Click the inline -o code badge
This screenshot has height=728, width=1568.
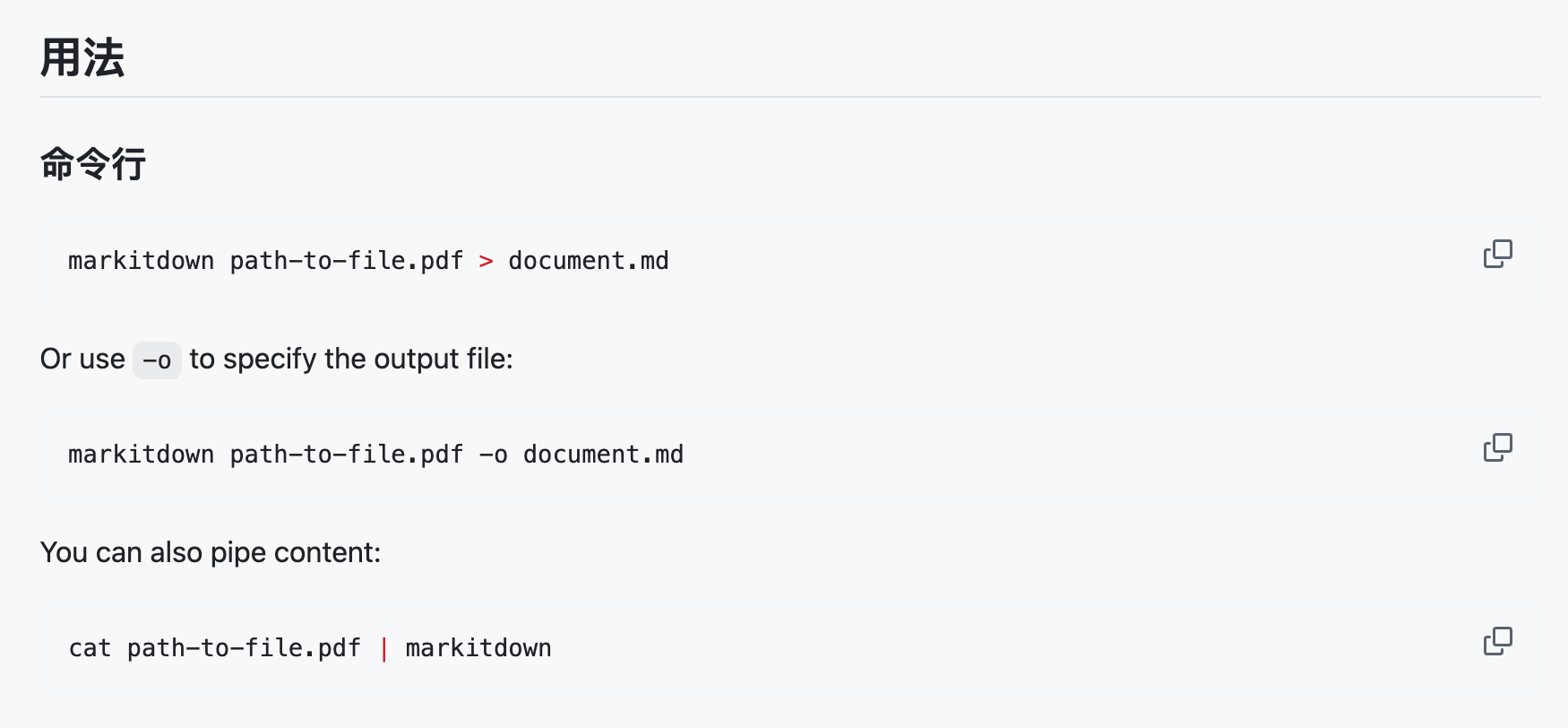(157, 360)
